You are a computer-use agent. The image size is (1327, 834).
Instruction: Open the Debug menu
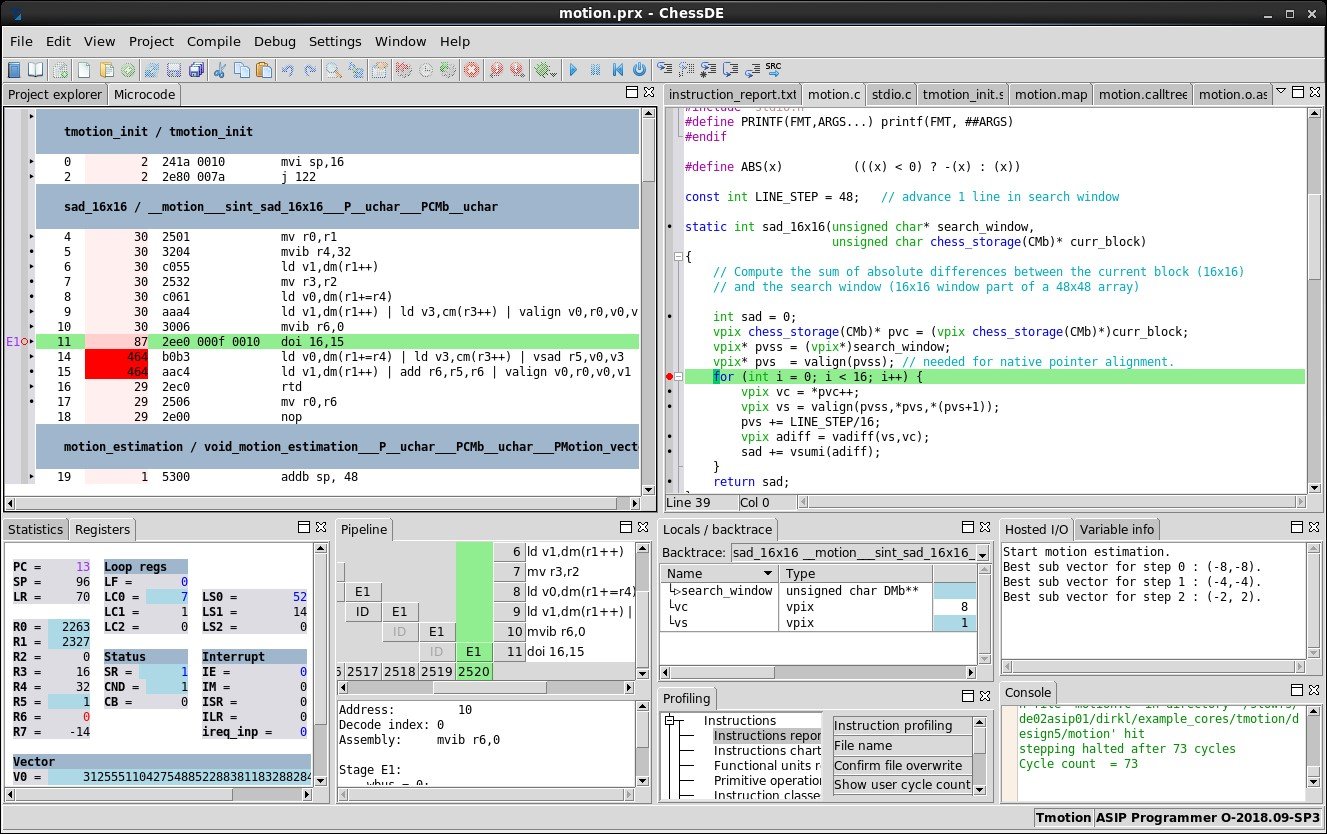coord(273,41)
